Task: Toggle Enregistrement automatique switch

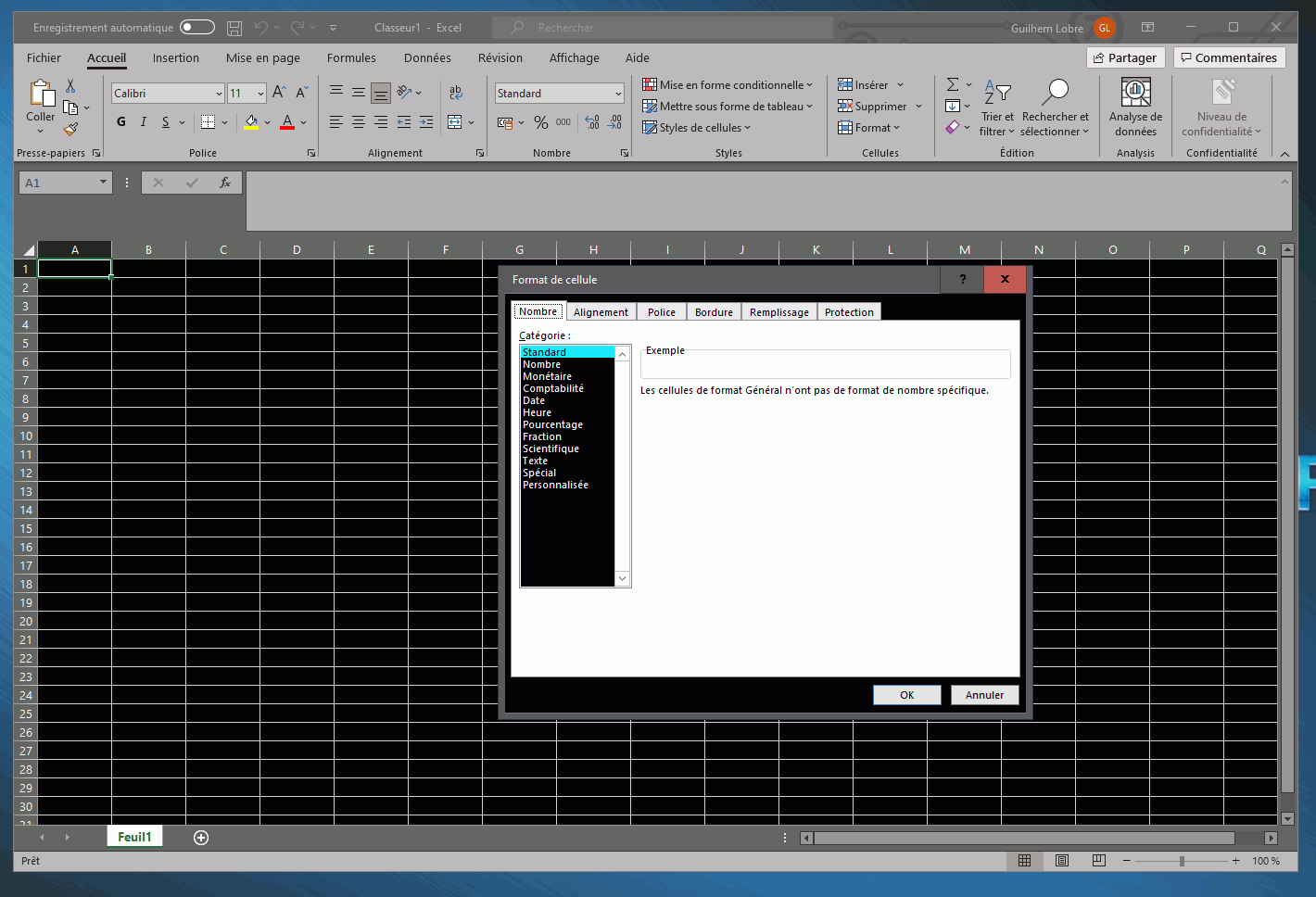Action: tap(197, 28)
